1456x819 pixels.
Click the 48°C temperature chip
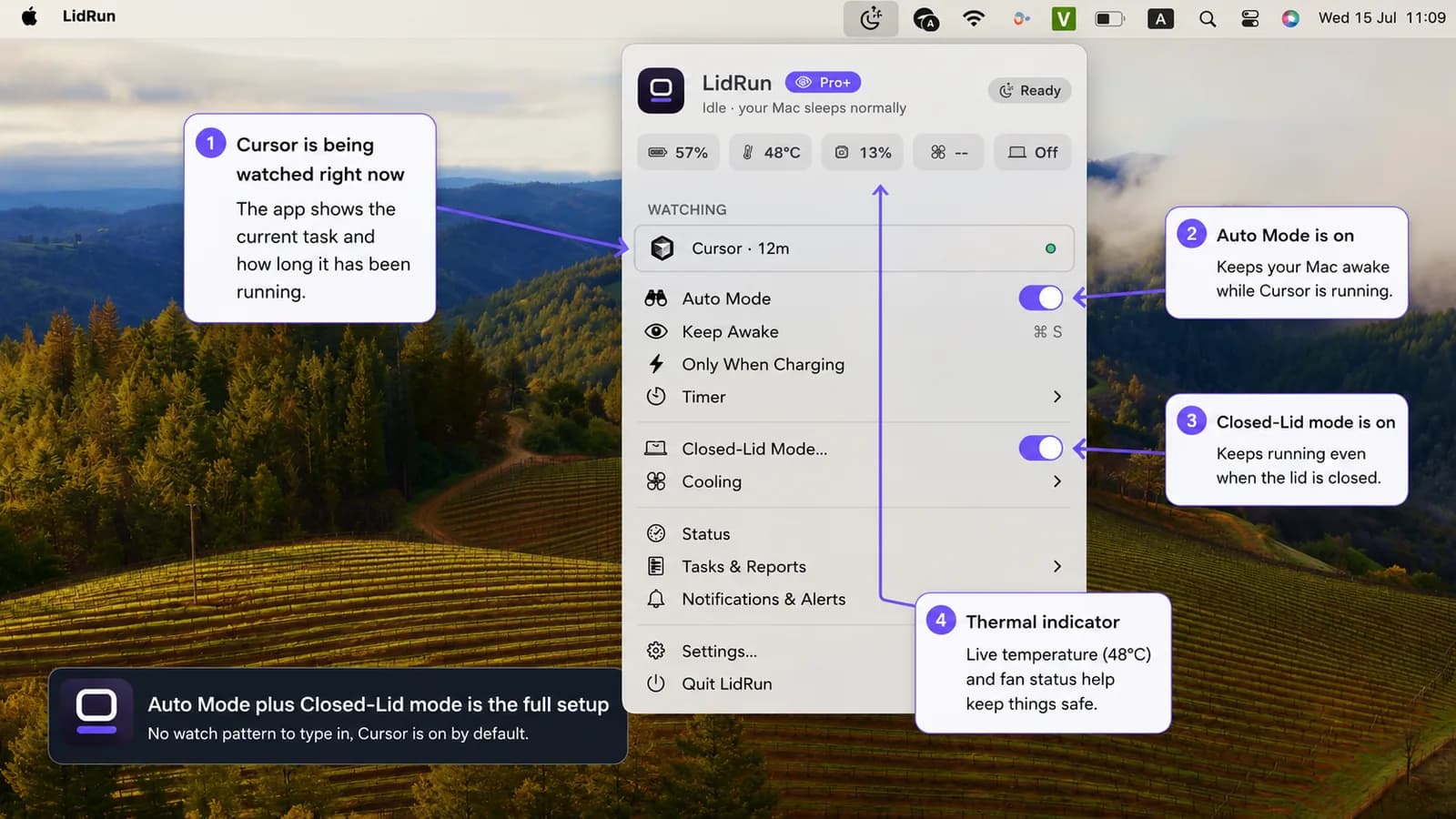tap(771, 153)
